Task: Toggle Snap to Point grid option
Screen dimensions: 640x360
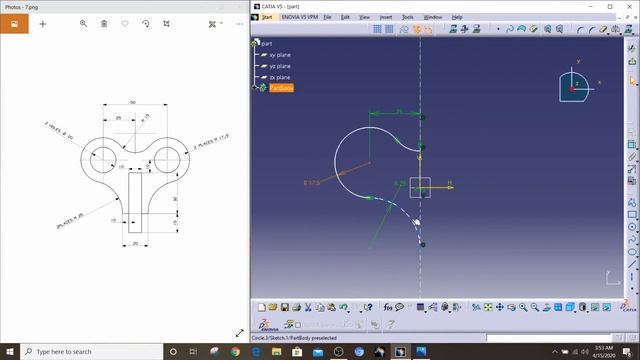Action: tap(389, 29)
